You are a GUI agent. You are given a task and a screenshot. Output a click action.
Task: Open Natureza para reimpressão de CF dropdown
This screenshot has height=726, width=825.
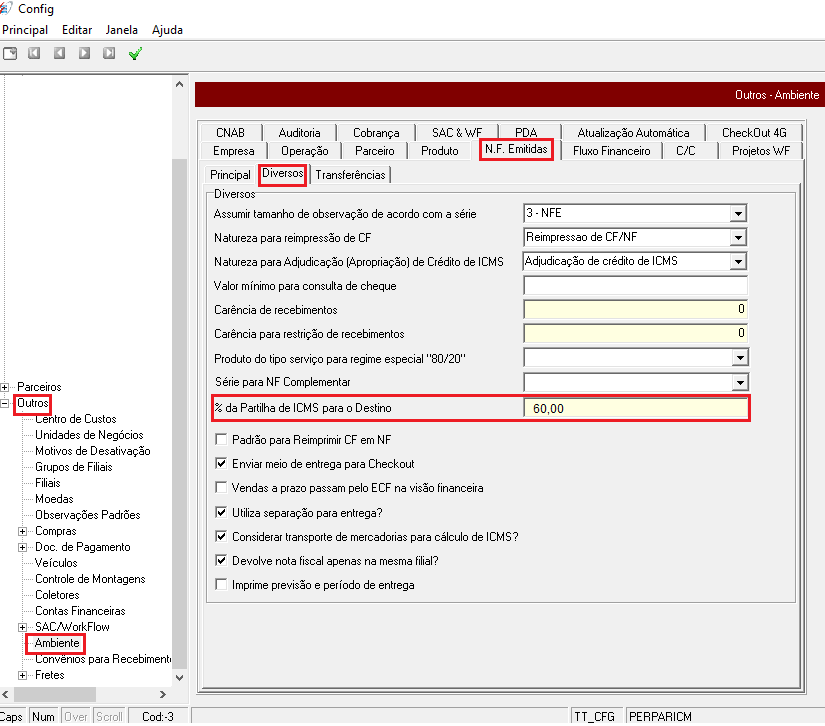pos(738,237)
